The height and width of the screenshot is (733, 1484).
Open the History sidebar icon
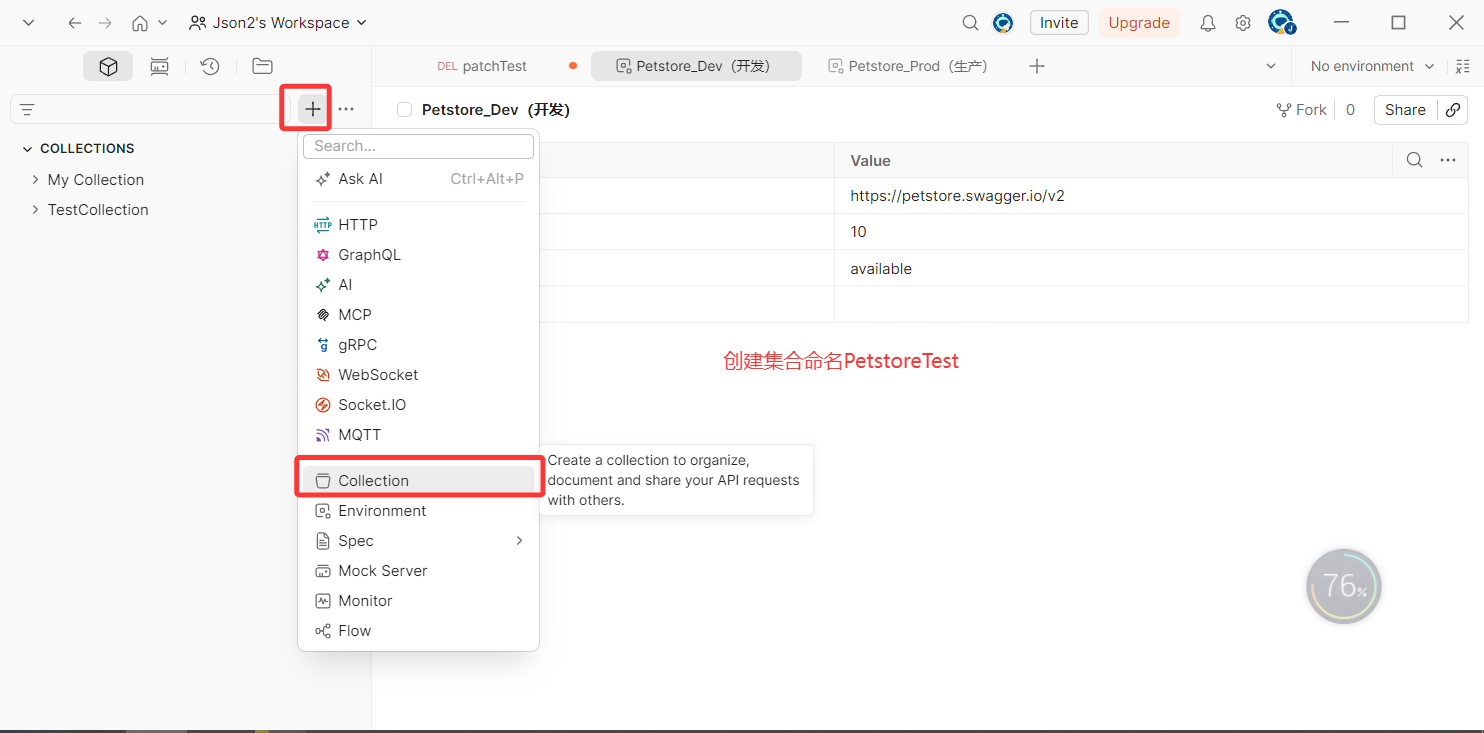210,66
